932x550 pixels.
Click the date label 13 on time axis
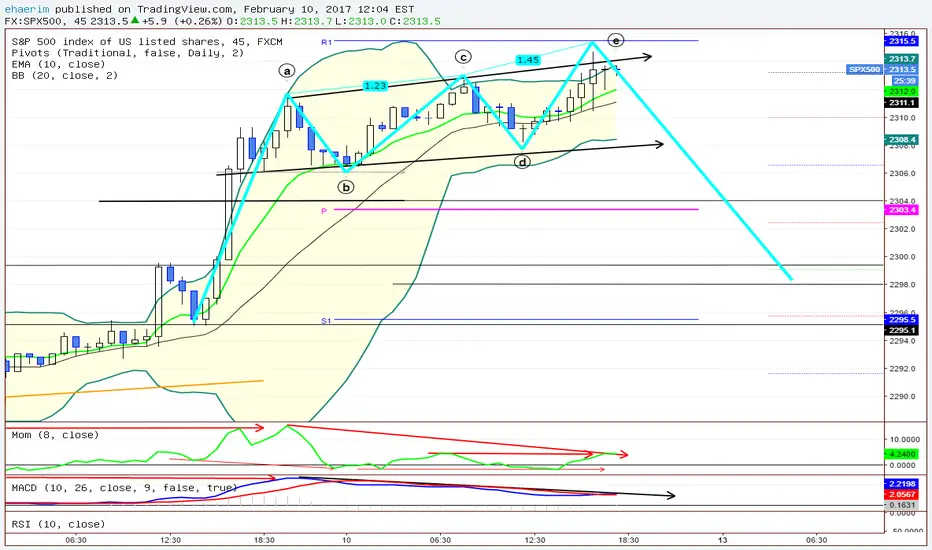(722, 540)
